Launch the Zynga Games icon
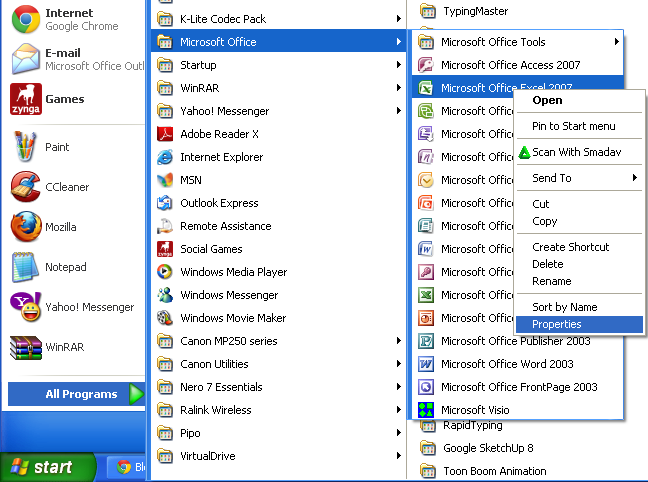 [x=26, y=99]
